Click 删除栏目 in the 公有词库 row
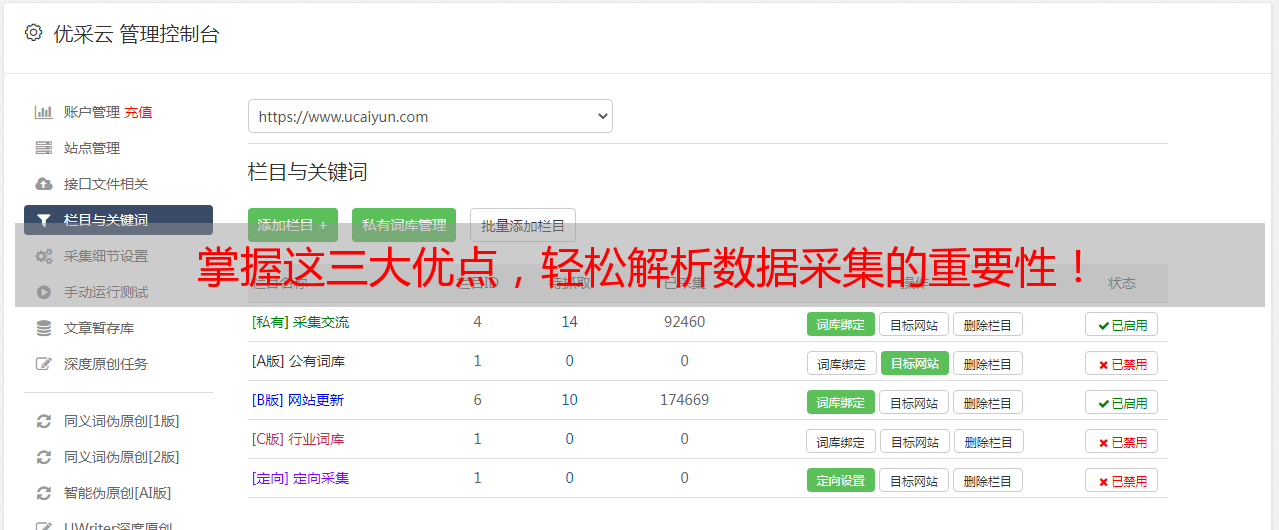Image resolution: width=1279 pixels, height=530 pixels. [988, 363]
